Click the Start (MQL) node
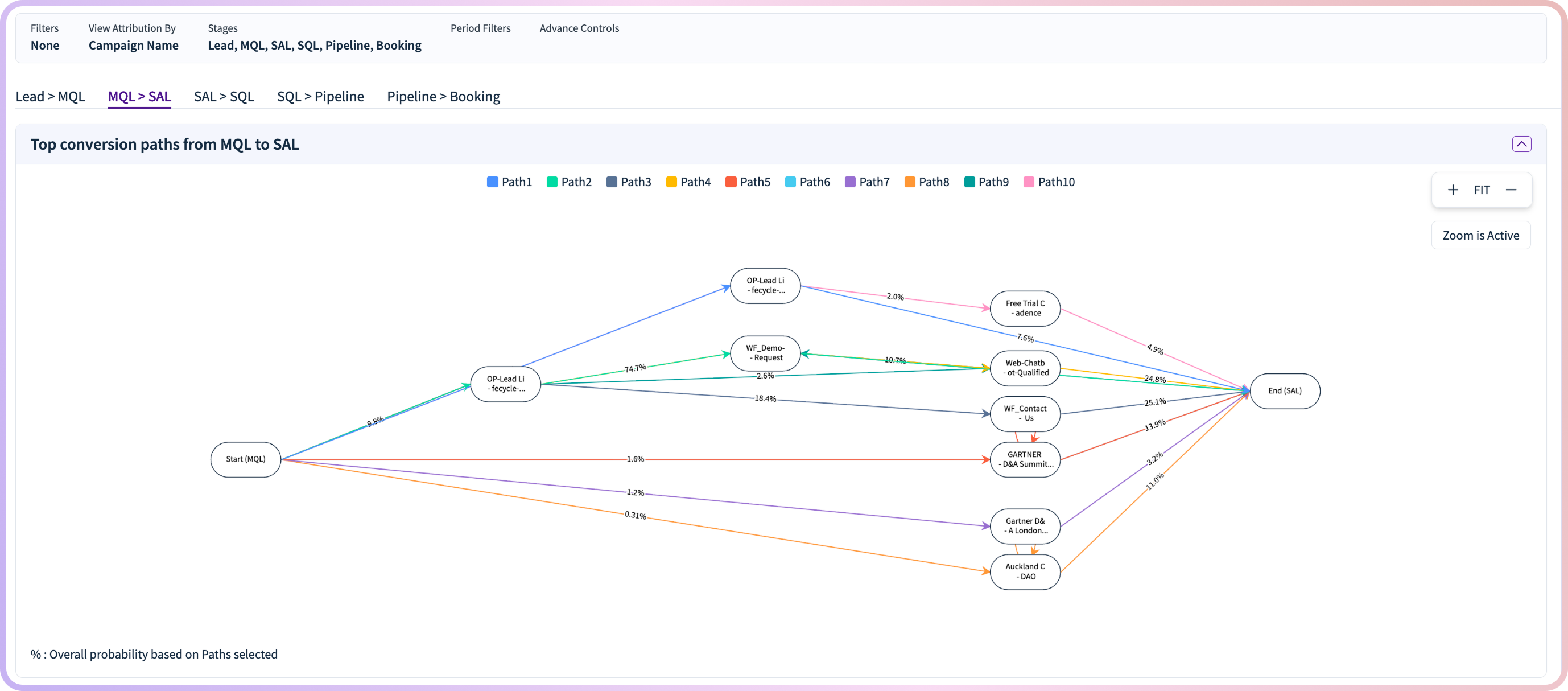 [x=245, y=460]
